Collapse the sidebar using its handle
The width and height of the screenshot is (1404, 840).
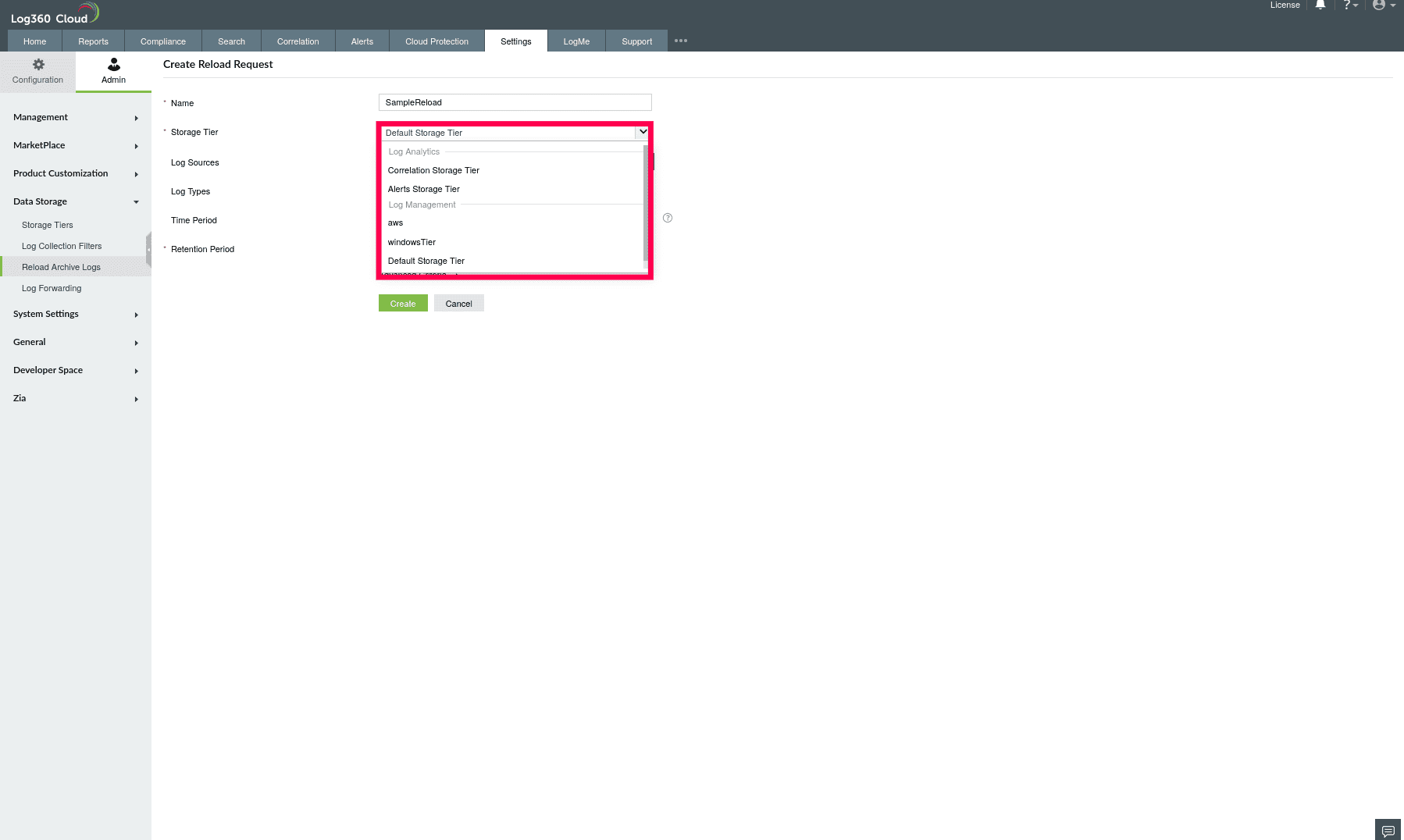point(148,250)
